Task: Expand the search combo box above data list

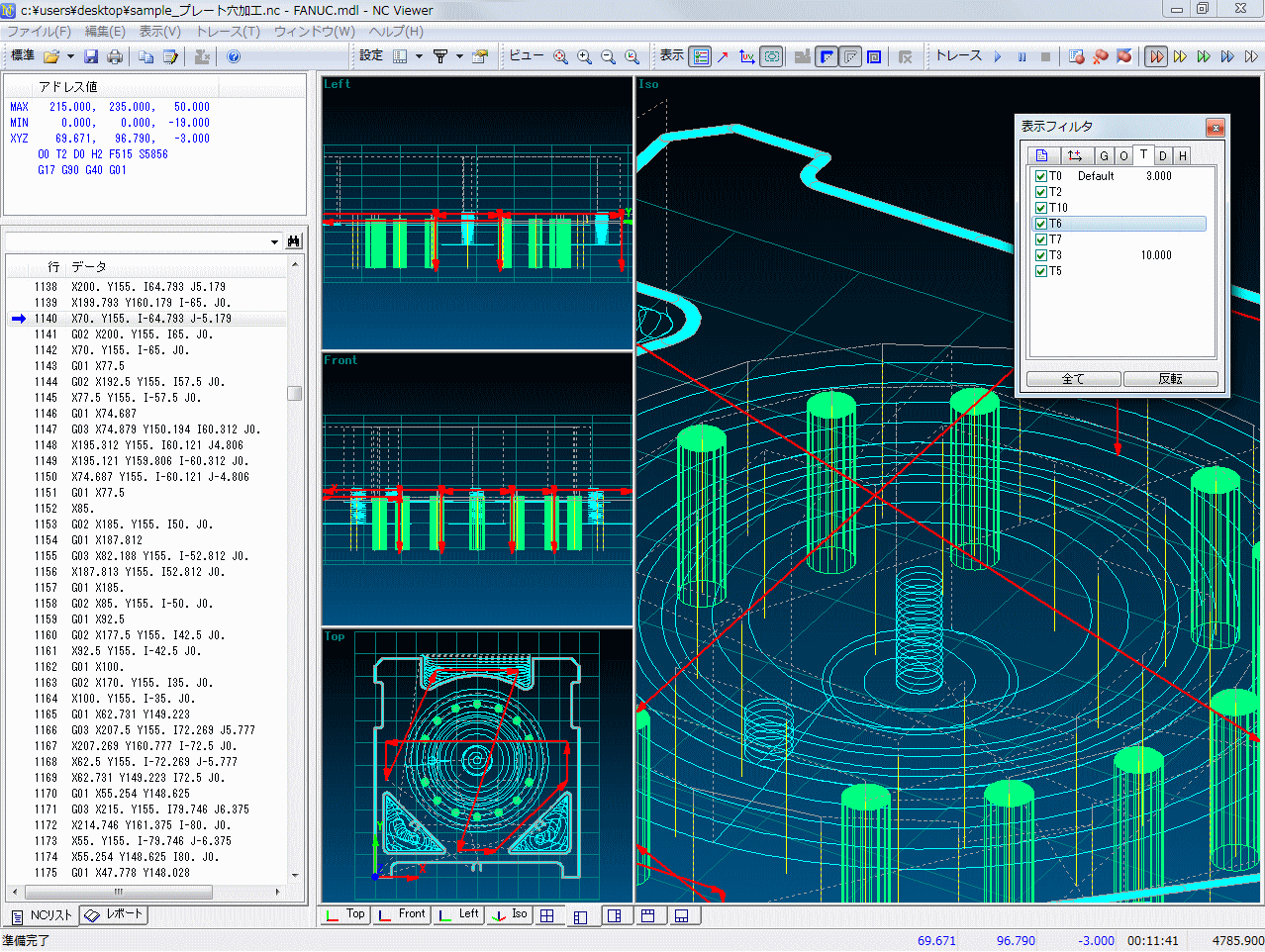Action: pyautogui.click(x=274, y=241)
